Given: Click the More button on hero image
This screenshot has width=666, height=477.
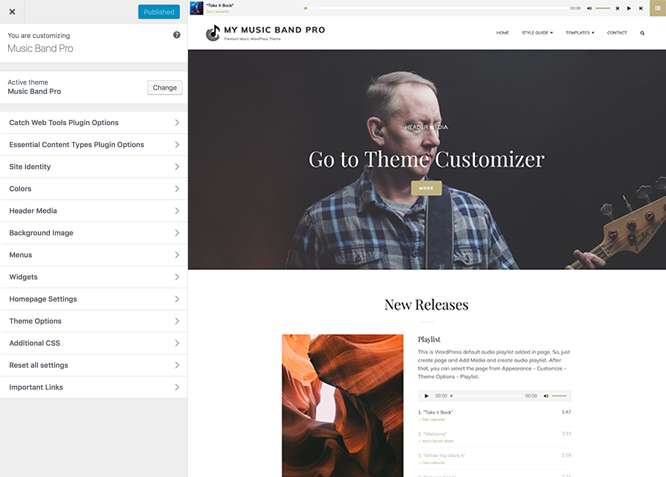Looking at the screenshot, I should pos(426,188).
